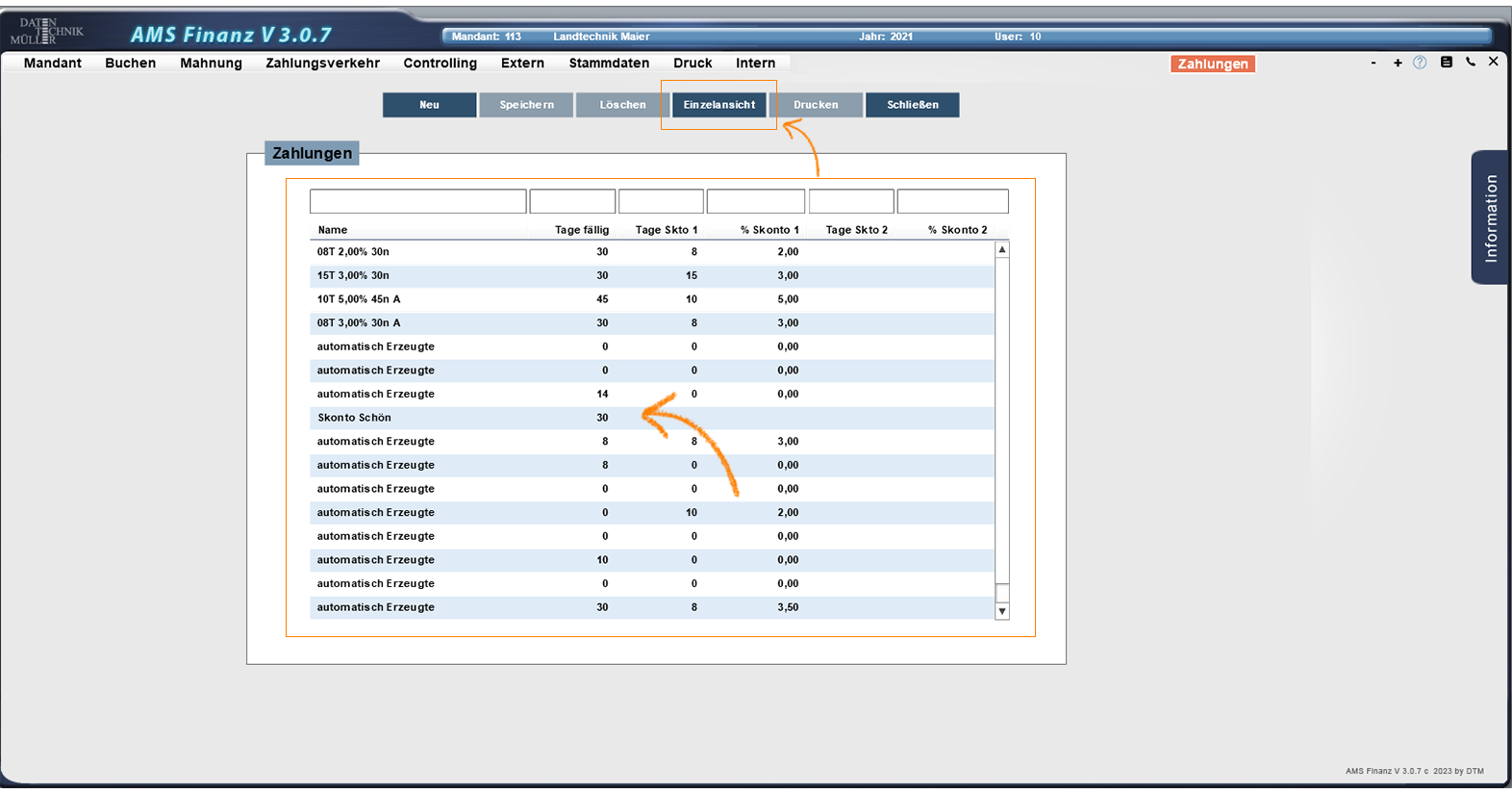Select the Skonto Schön row
Image resolution: width=1512 pixels, height=794 pixels.
(481, 418)
